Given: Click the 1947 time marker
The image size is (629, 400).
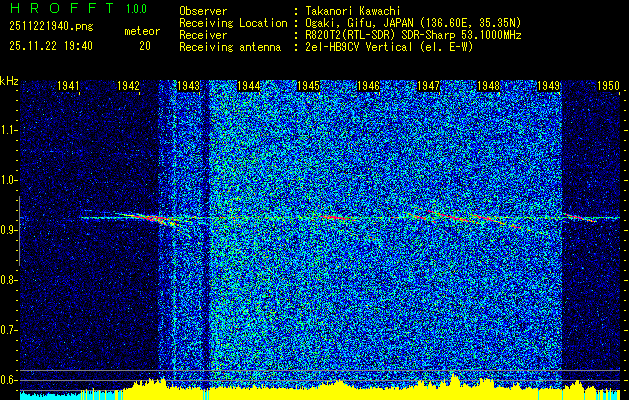Looking at the screenshot, I should click(x=428, y=86).
